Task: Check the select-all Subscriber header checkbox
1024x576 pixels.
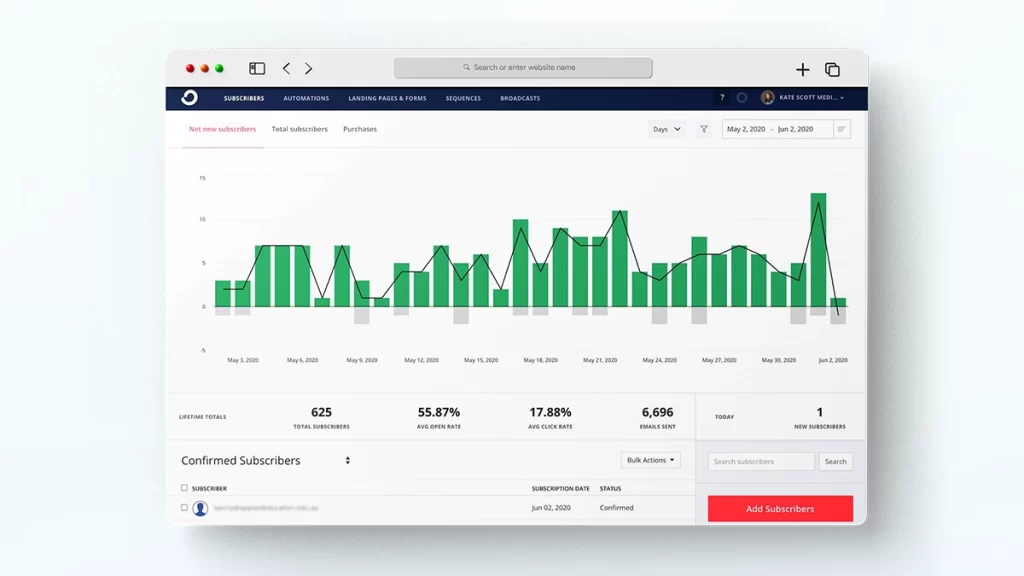Action: [x=184, y=488]
